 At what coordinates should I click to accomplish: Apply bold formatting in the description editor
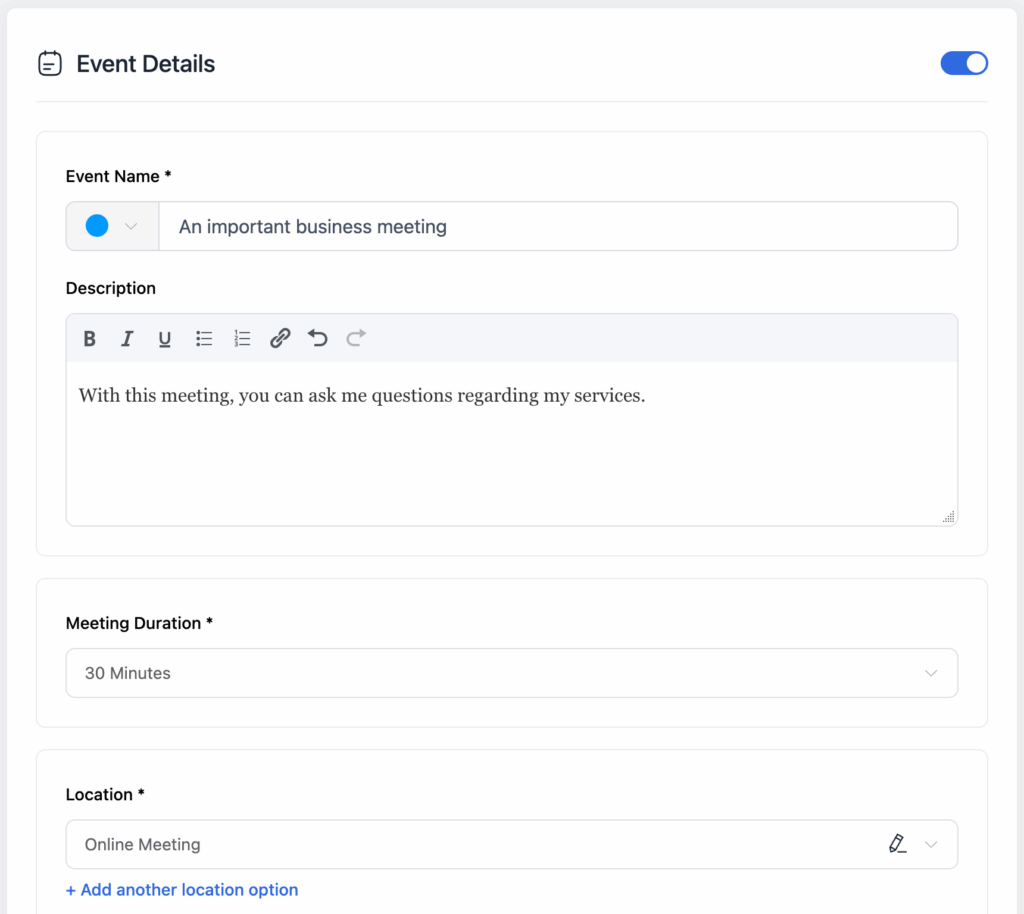(x=89, y=338)
